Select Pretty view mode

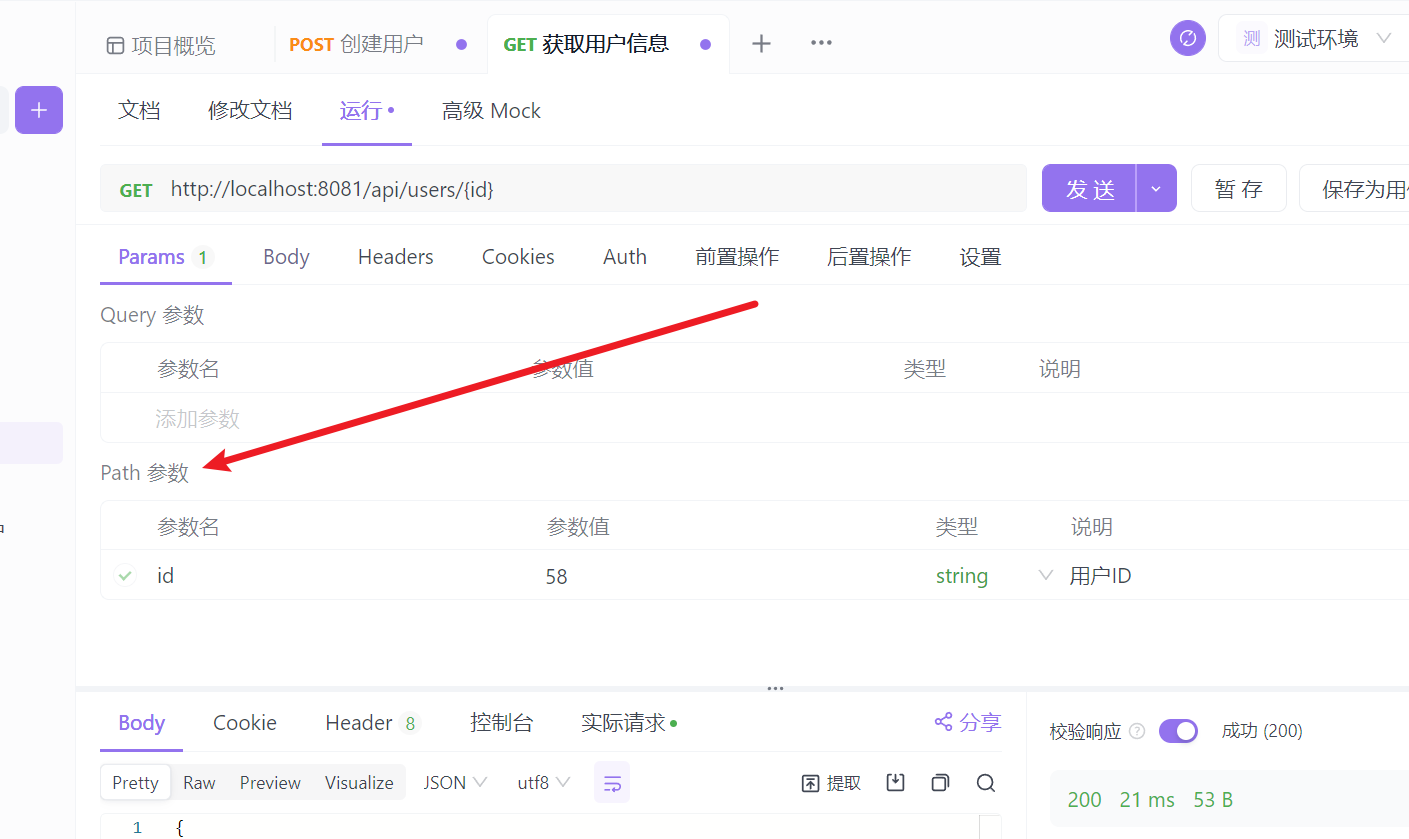pyautogui.click(x=135, y=782)
